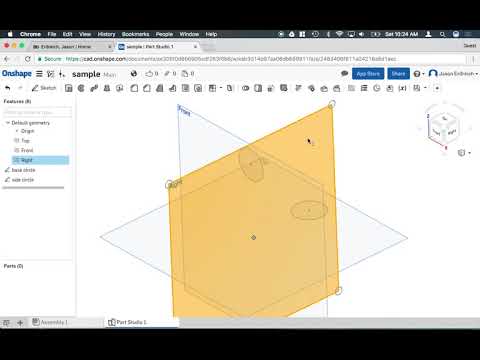
Task: Select the Thicken tool
Action: (119, 88)
